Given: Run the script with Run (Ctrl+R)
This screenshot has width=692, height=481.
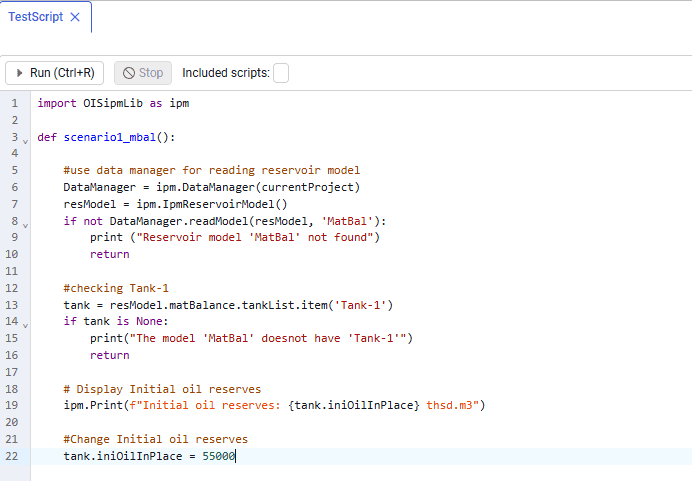Looking at the screenshot, I should pyautogui.click(x=54, y=73).
